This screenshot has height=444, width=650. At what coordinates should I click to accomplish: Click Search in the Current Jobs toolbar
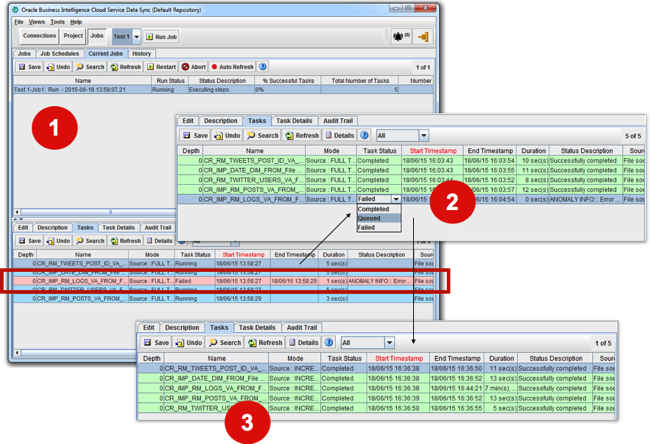click(90, 67)
